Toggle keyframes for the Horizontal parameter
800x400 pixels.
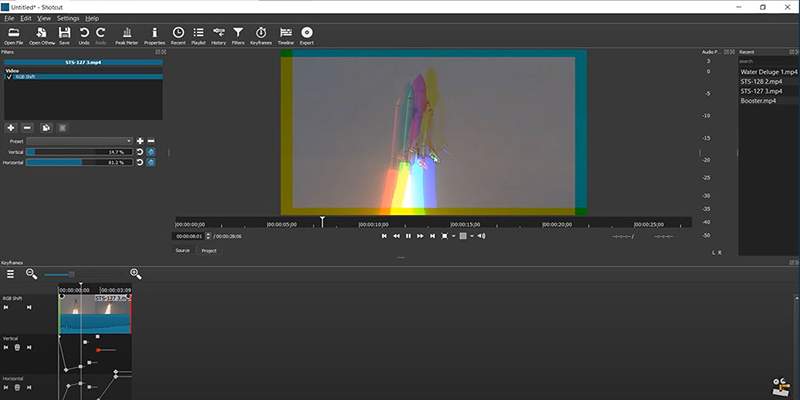pos(151,162)
